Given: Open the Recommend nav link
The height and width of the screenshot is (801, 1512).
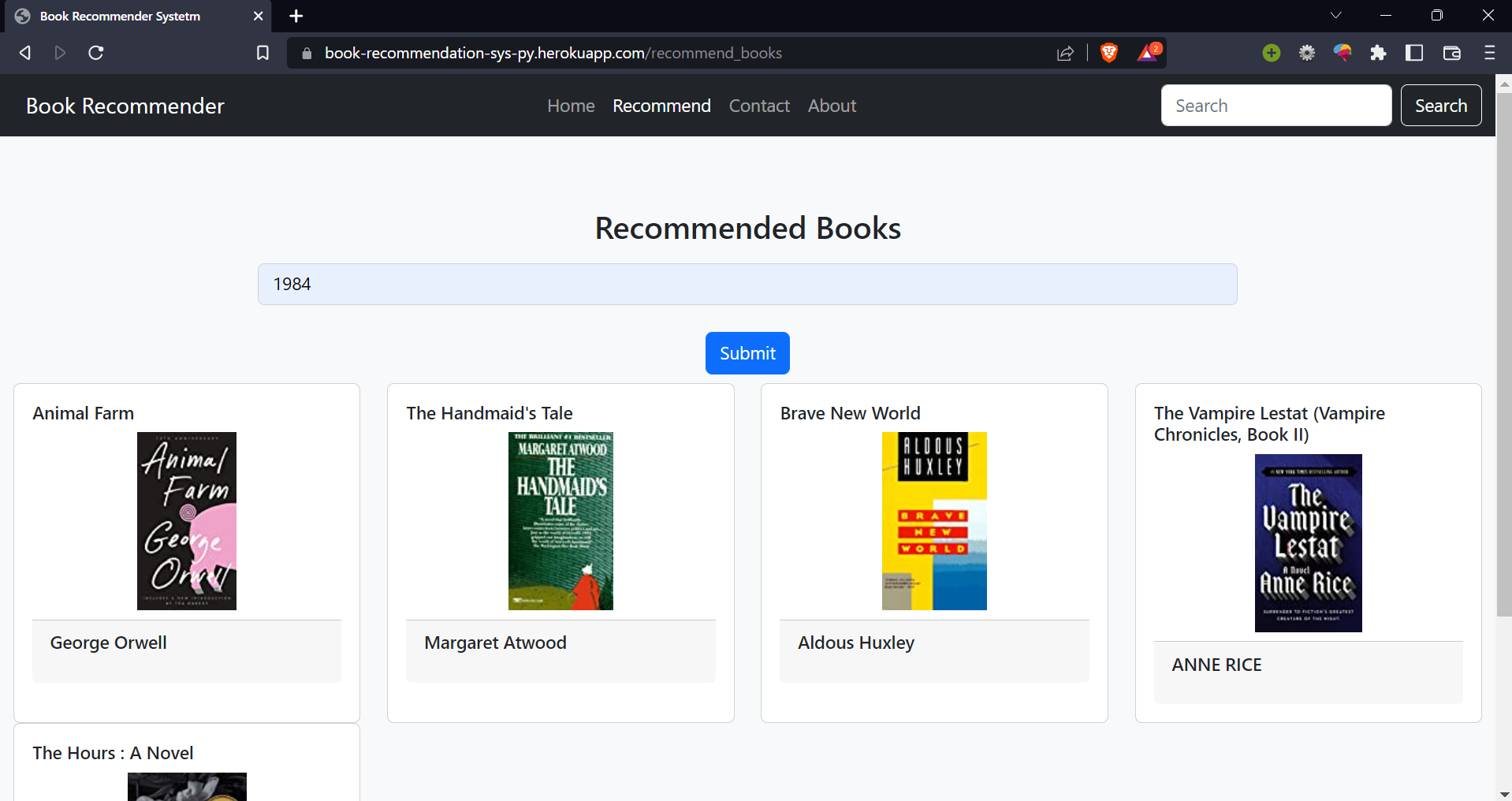Looking at the screenshot, I should click(661, 106).
